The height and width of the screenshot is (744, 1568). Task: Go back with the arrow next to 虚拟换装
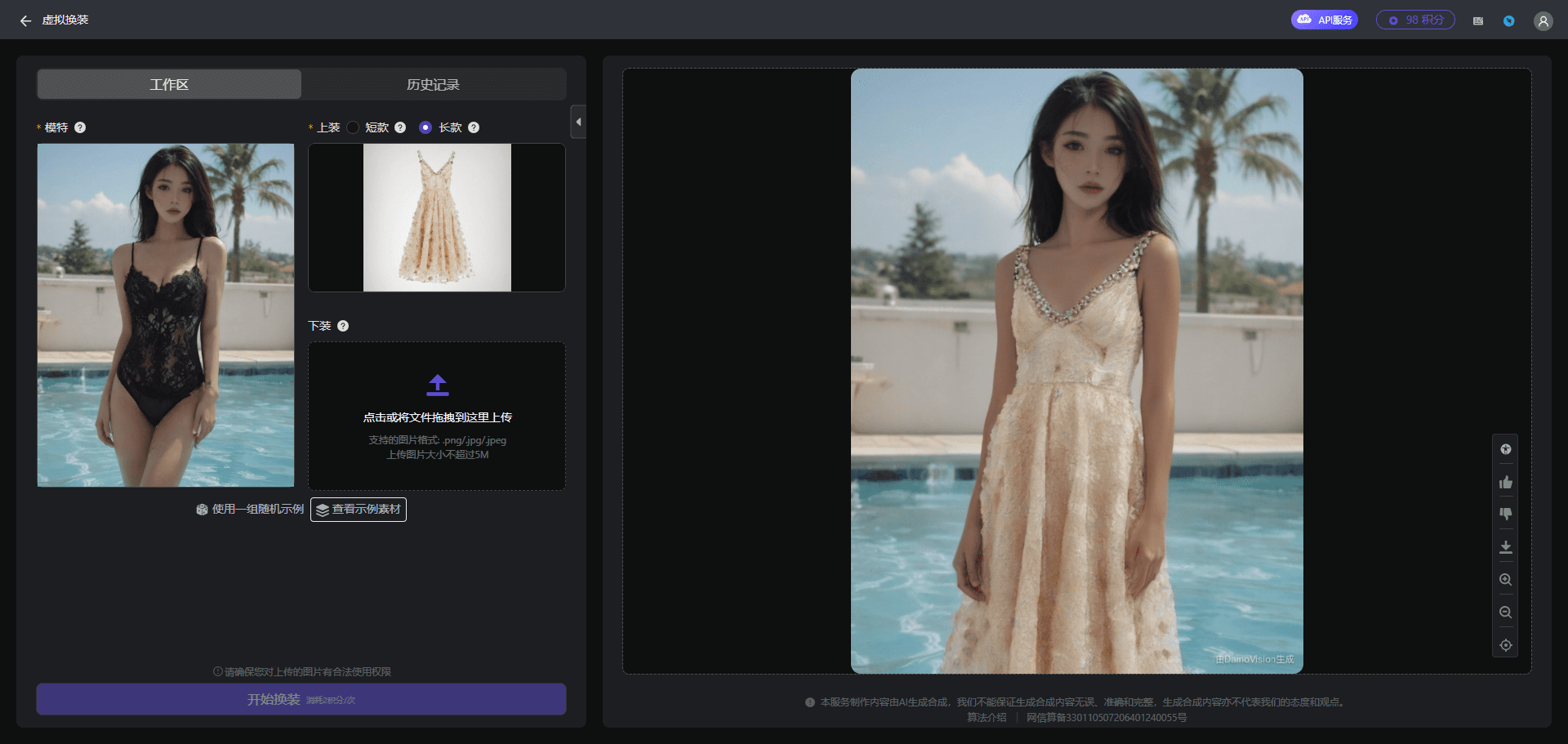(x=25, y=20)
